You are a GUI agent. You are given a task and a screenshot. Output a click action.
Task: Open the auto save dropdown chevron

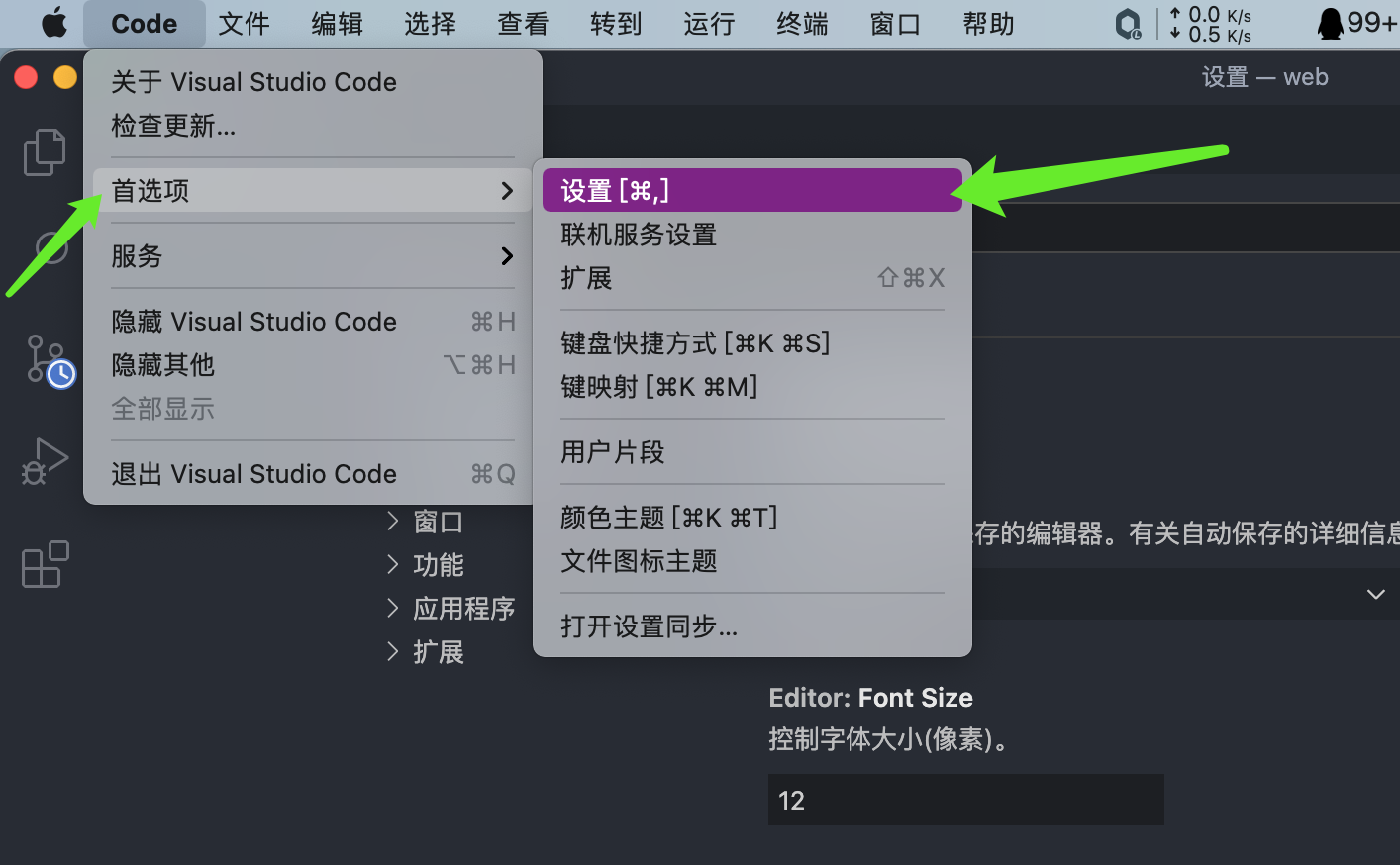(x=1375, y=594)
